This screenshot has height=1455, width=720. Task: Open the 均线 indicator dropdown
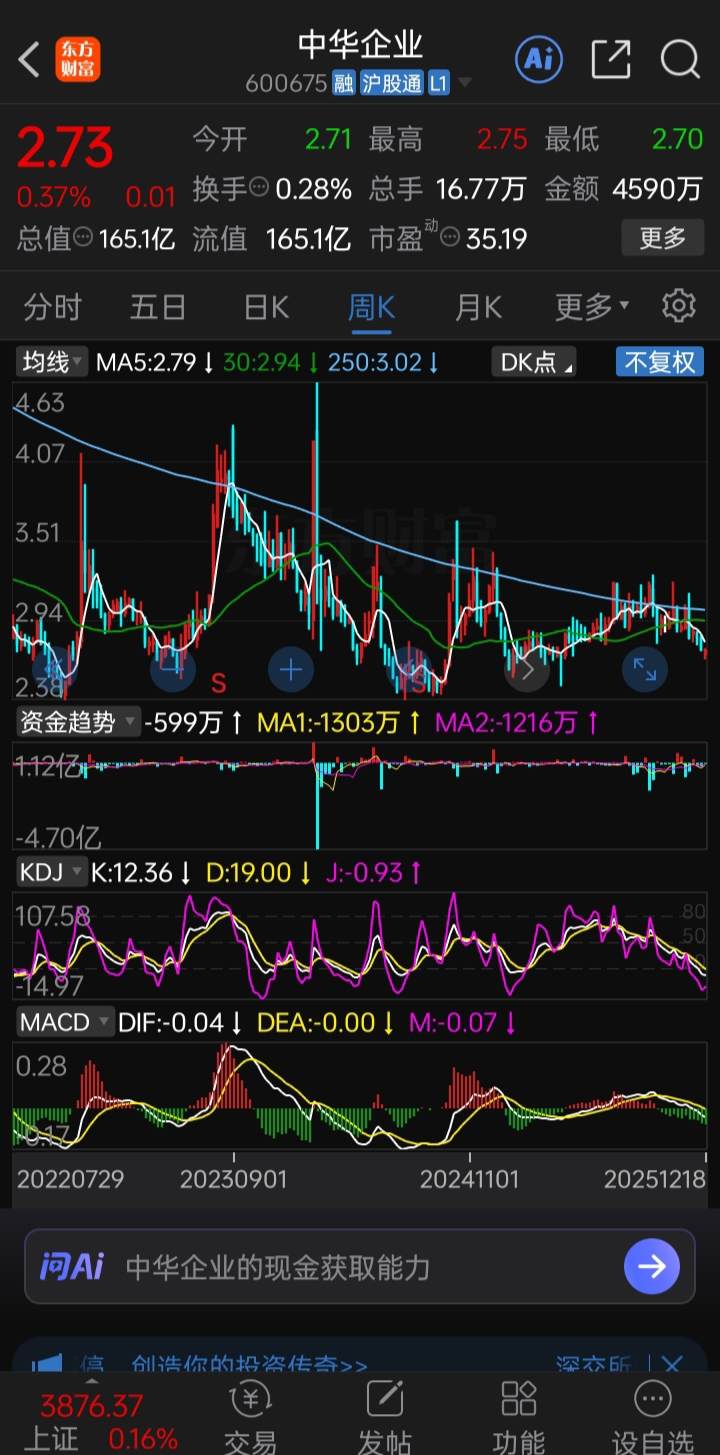(52, 362)
